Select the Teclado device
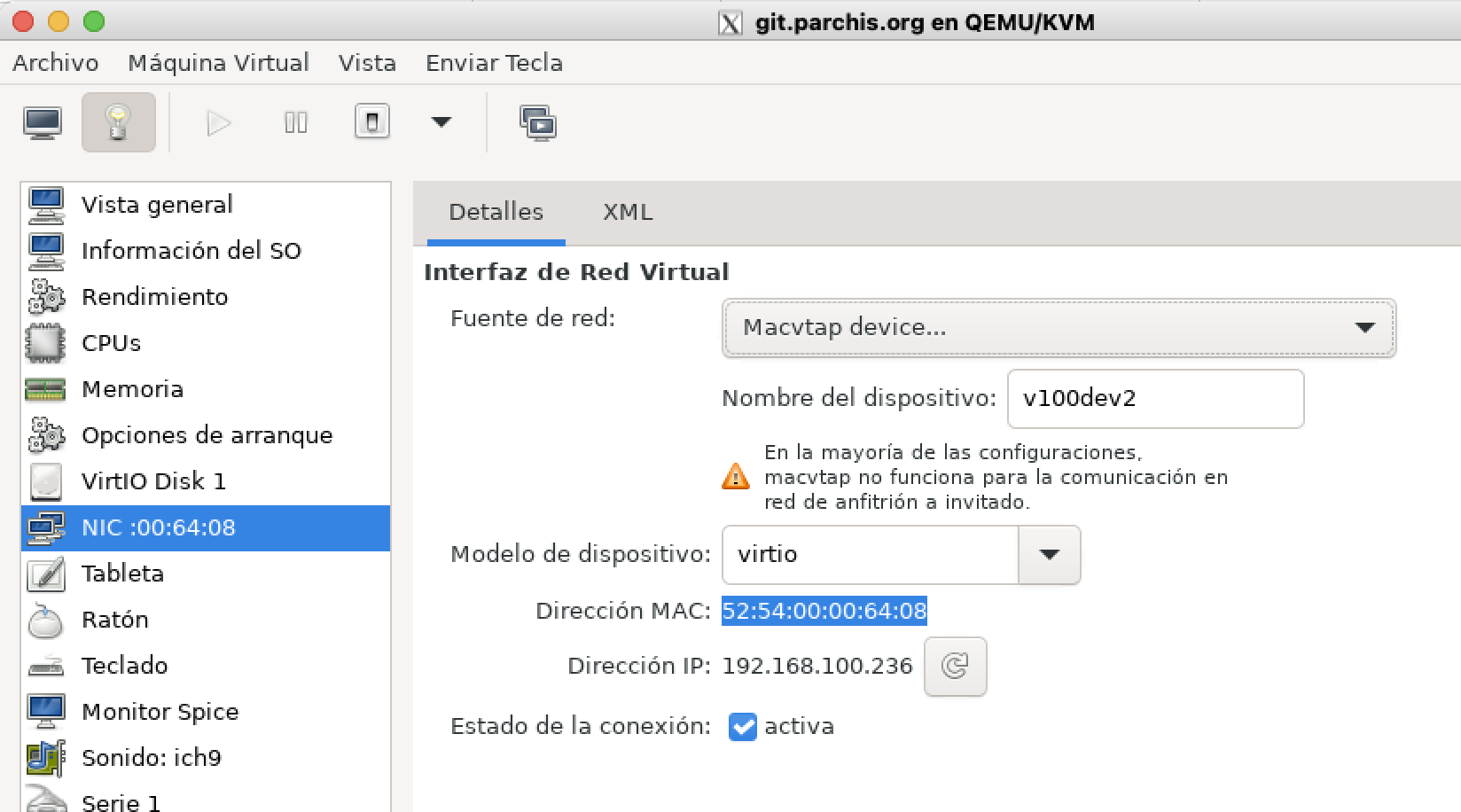1461x812 pixels. click(206, 666)
